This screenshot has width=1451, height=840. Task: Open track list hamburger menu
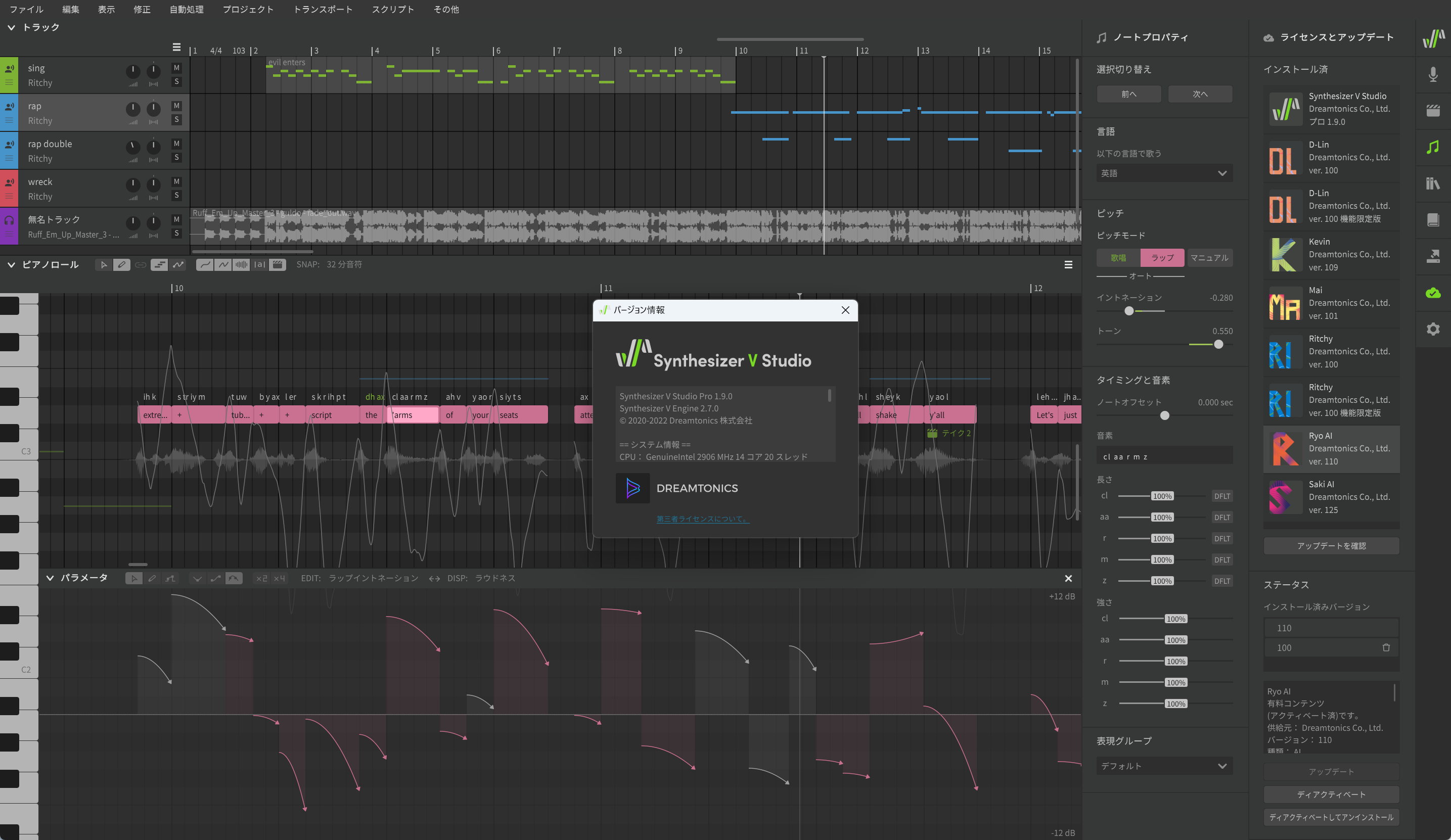pos(177,47)
